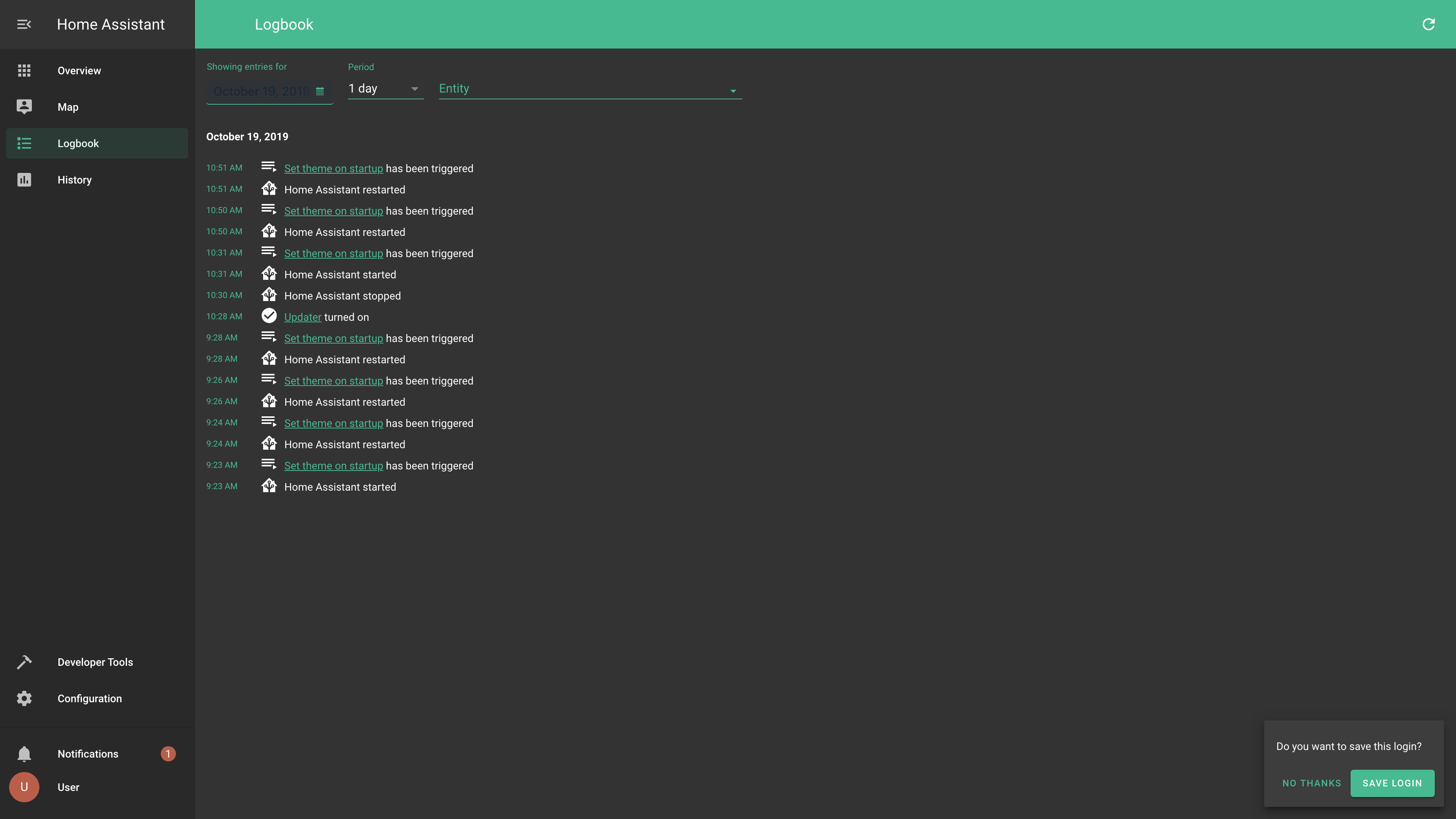The image size is (1456, 819).
Task: Click the Notifications bell icon
Action: (x=24, y=754)
